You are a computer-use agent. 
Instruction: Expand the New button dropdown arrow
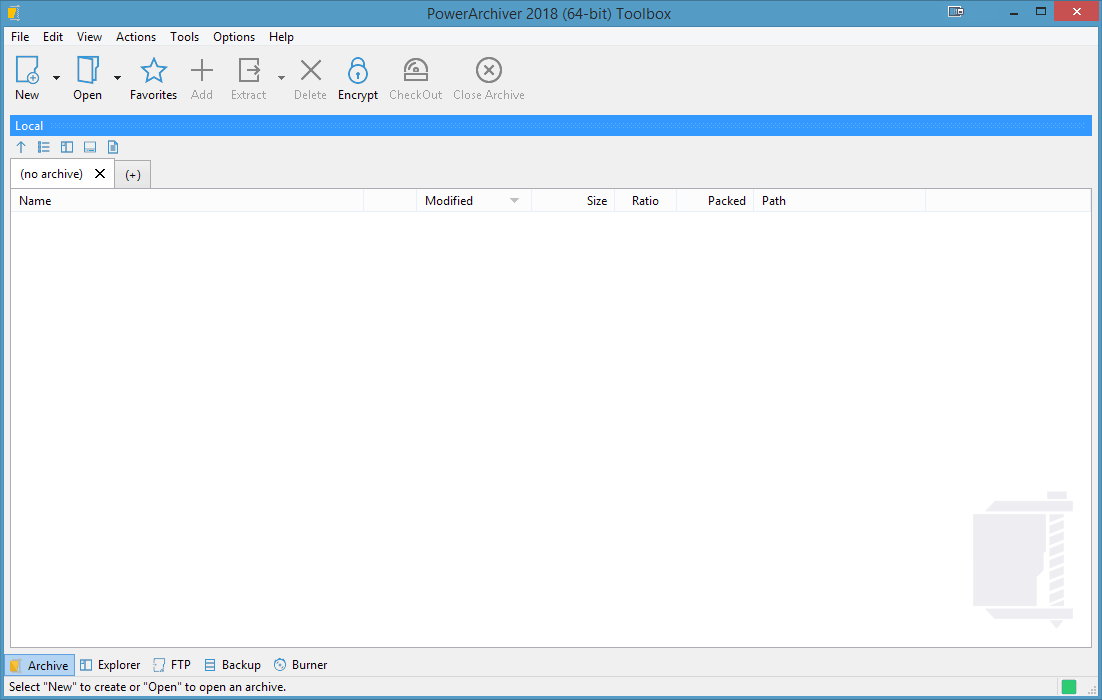click(x=56, y=78)
